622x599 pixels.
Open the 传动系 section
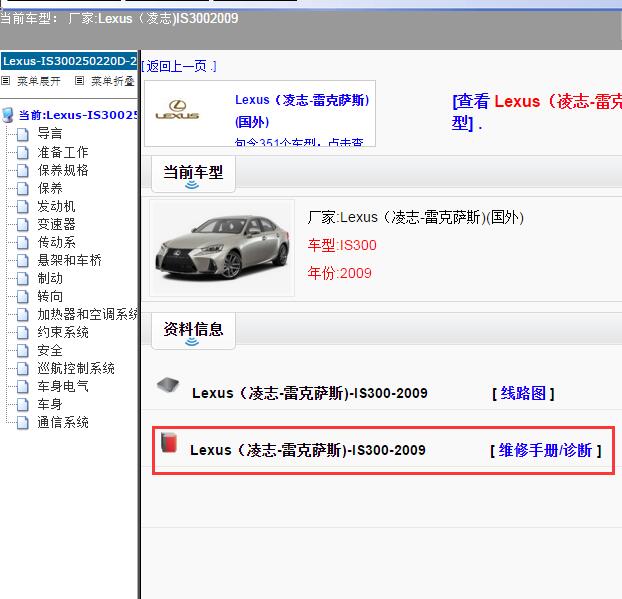(x=56, y=242)
